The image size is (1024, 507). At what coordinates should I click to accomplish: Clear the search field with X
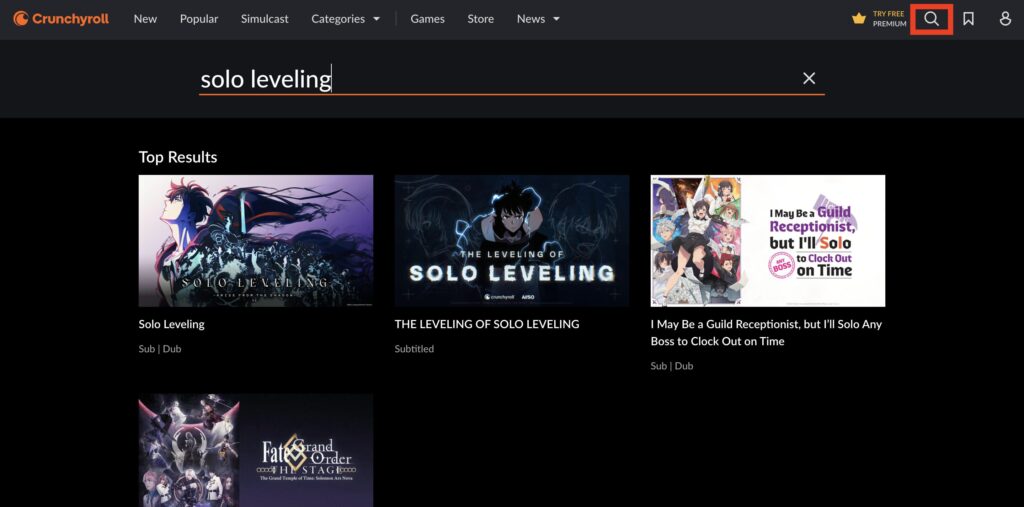click(x=809, y=78)
